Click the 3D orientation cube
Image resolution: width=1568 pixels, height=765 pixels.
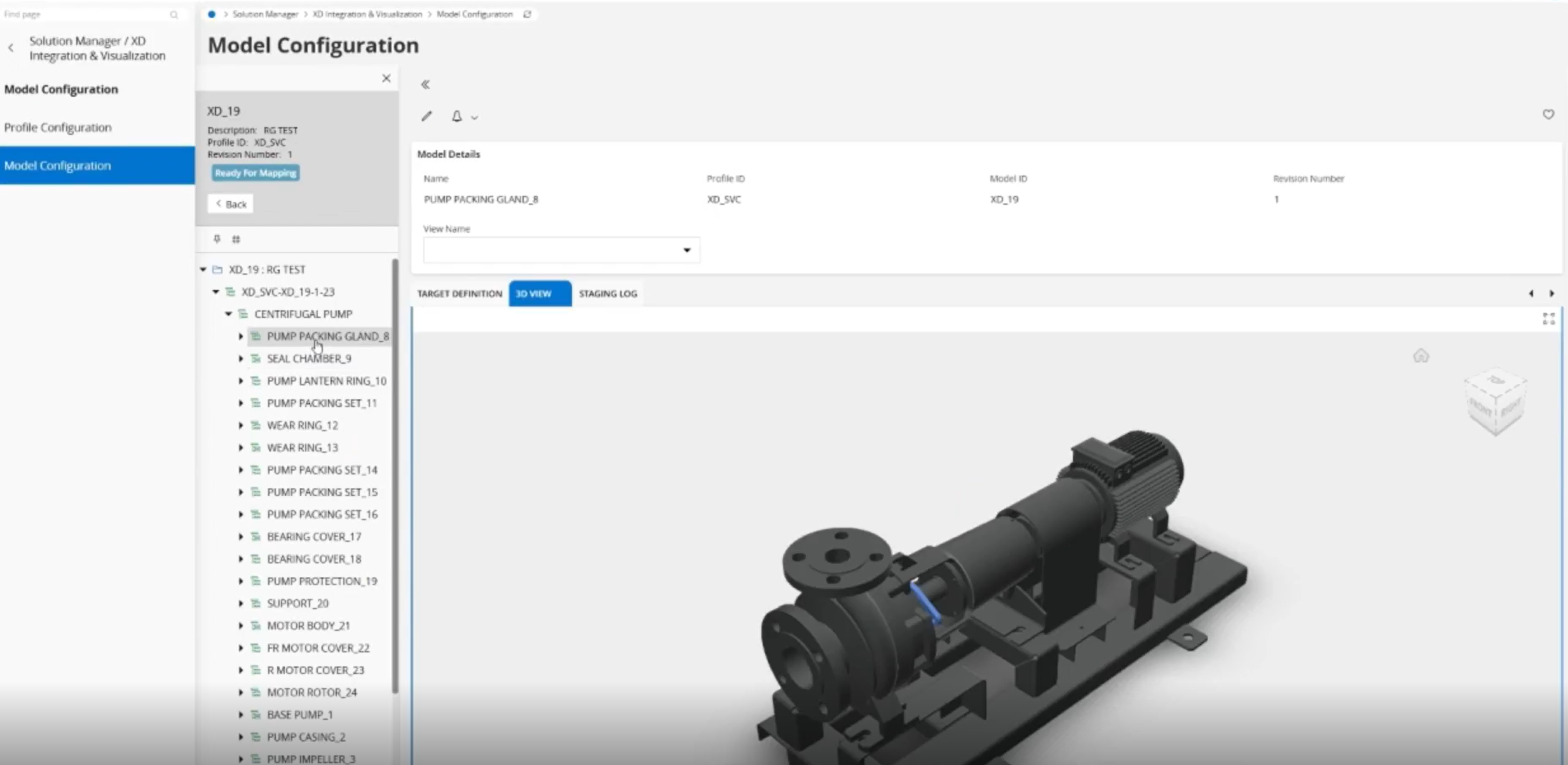pyautogui.click(x=1494, y=403)
